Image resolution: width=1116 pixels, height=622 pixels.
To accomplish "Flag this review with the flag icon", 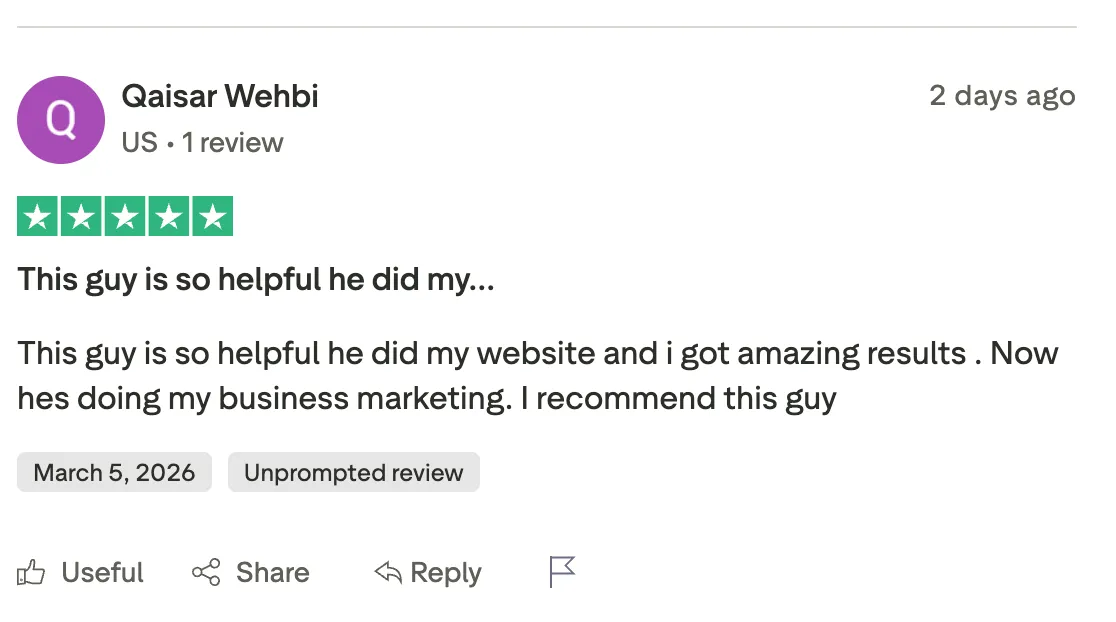I will click(x=563, y=573).
